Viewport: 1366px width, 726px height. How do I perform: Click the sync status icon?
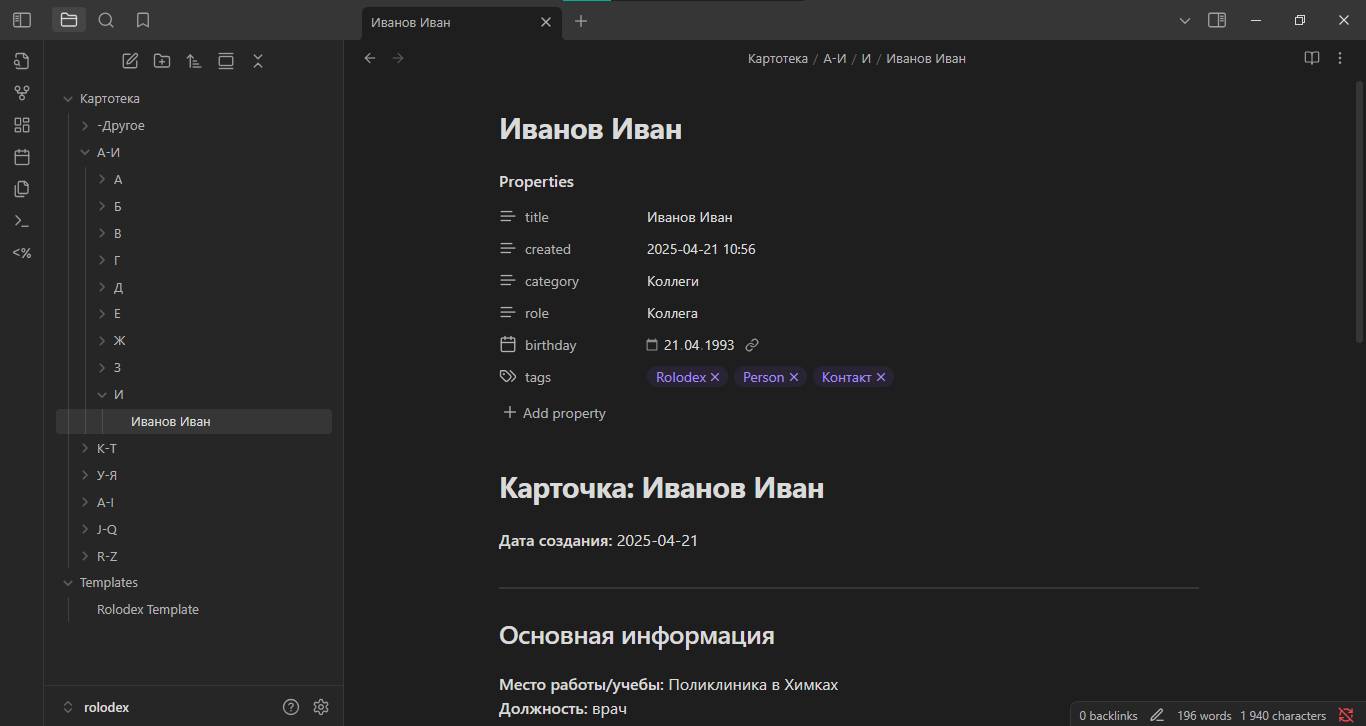pos(1346,715)
